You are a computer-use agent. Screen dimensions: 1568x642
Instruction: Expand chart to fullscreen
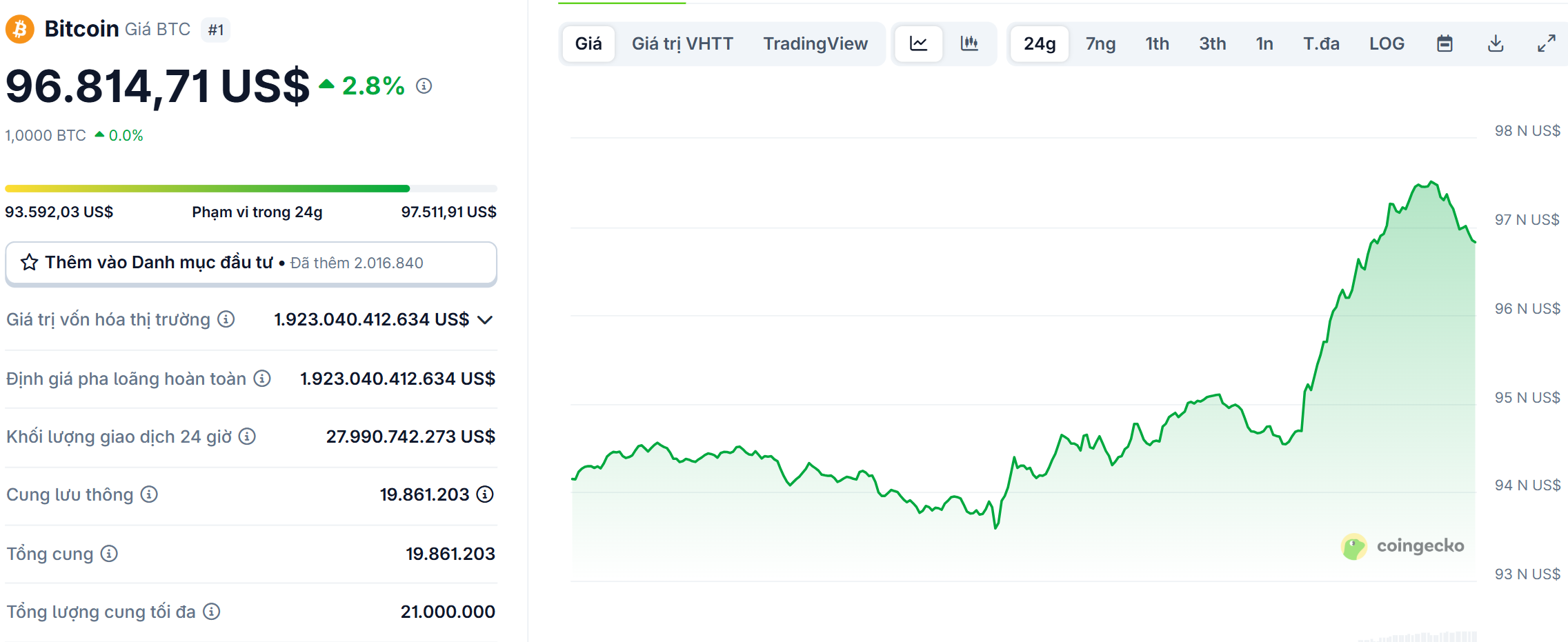[x=1547, y=43]
